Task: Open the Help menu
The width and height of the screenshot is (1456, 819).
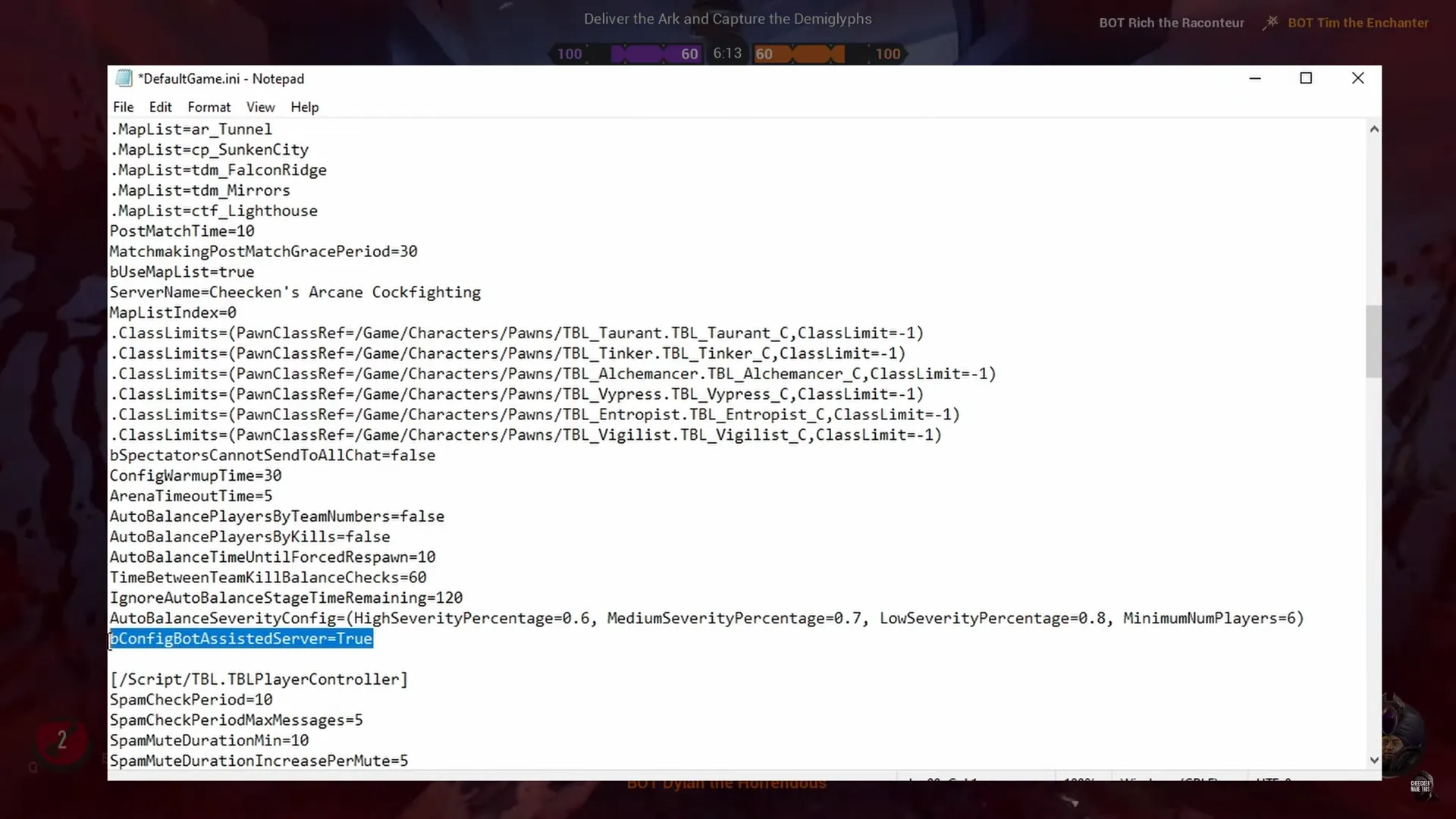Action: click(304, 107)
